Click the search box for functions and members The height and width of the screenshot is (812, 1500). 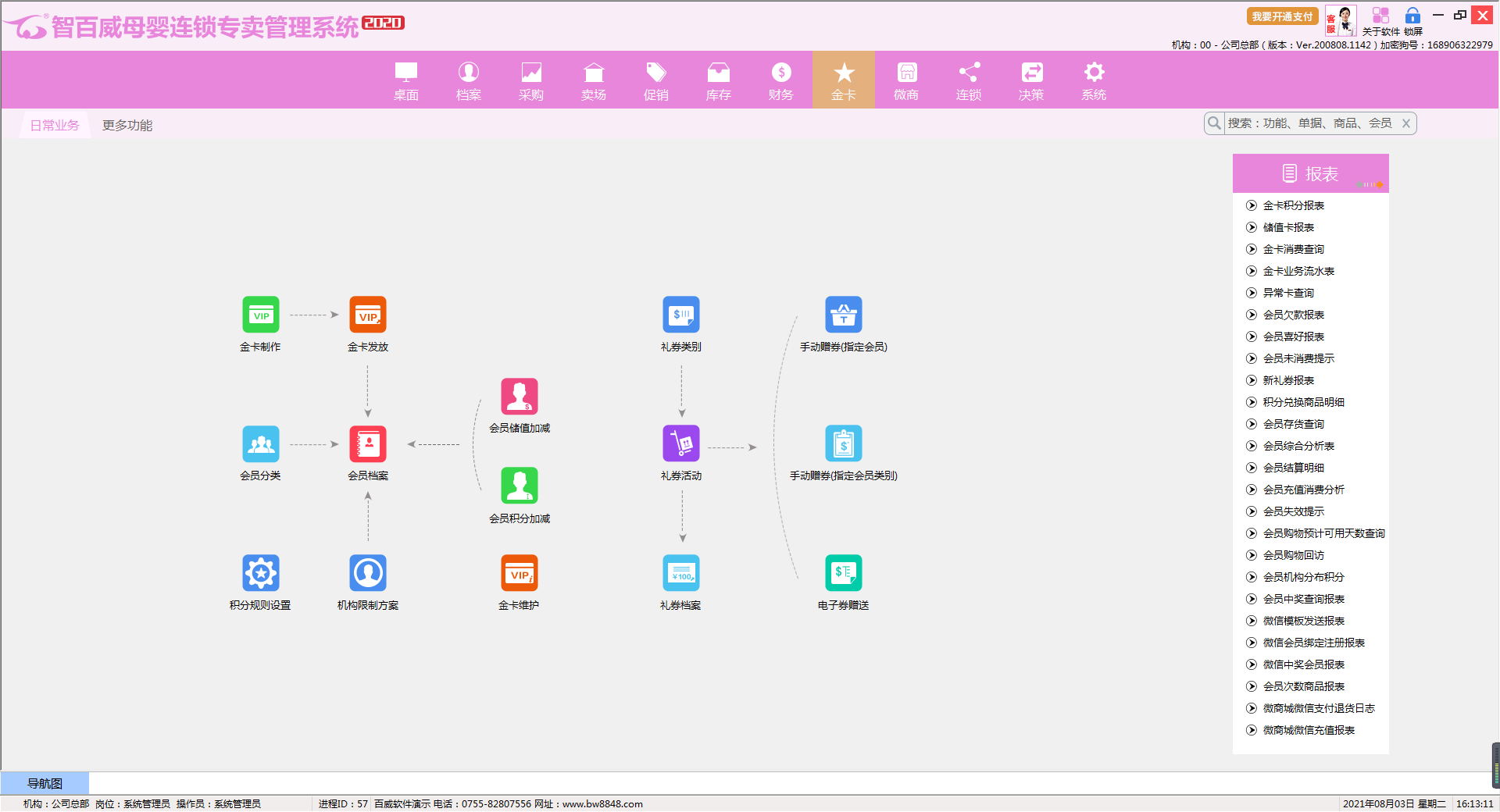(1309, 123)
